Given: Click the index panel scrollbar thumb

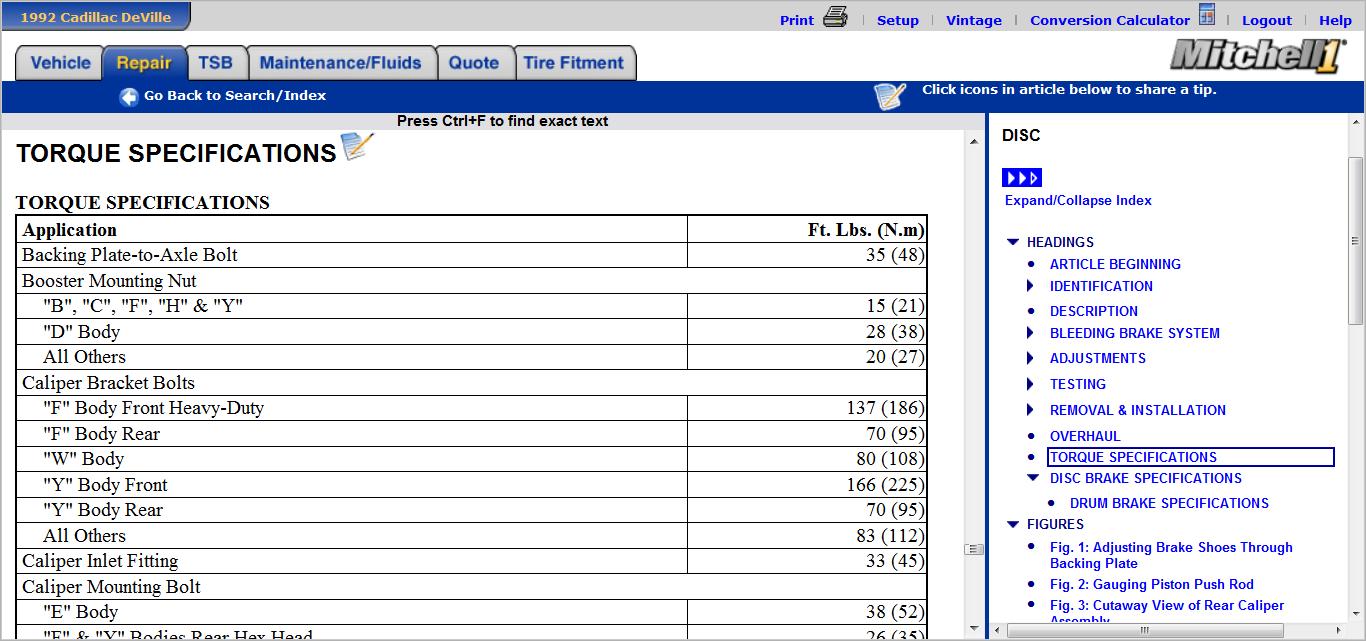Looking at the screenshot, I should tap(1355, 240).
